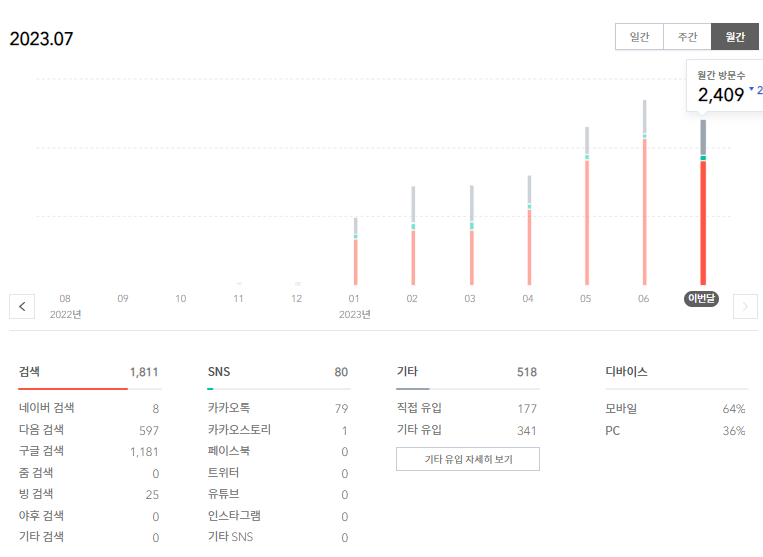Click the SNS total 80
The width and height of the screenshot is (763, 557).
tap(341, 372)
